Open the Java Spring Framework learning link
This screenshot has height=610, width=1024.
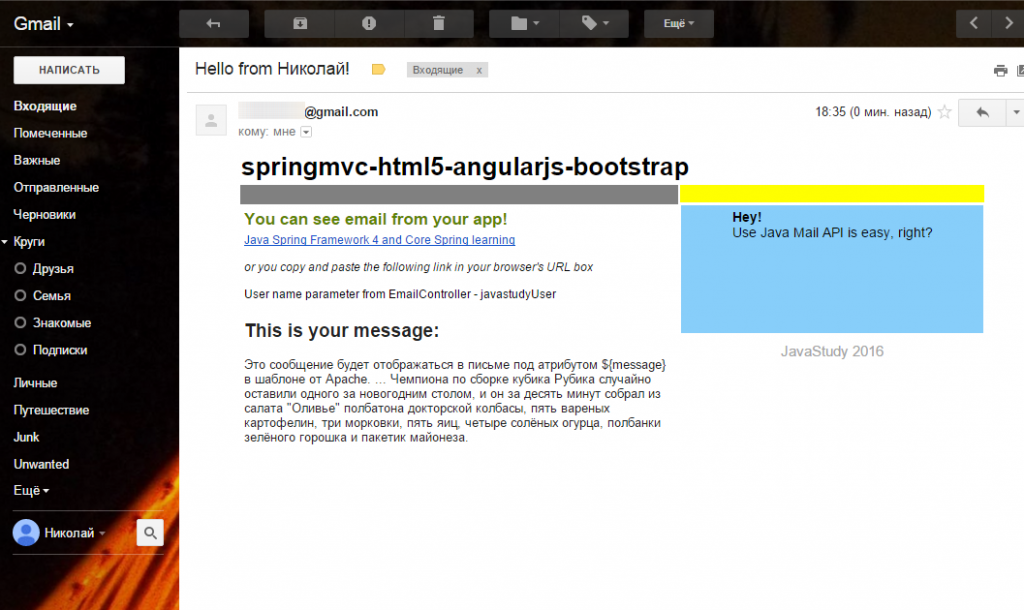pyautogui.click(x=380, y=240)
